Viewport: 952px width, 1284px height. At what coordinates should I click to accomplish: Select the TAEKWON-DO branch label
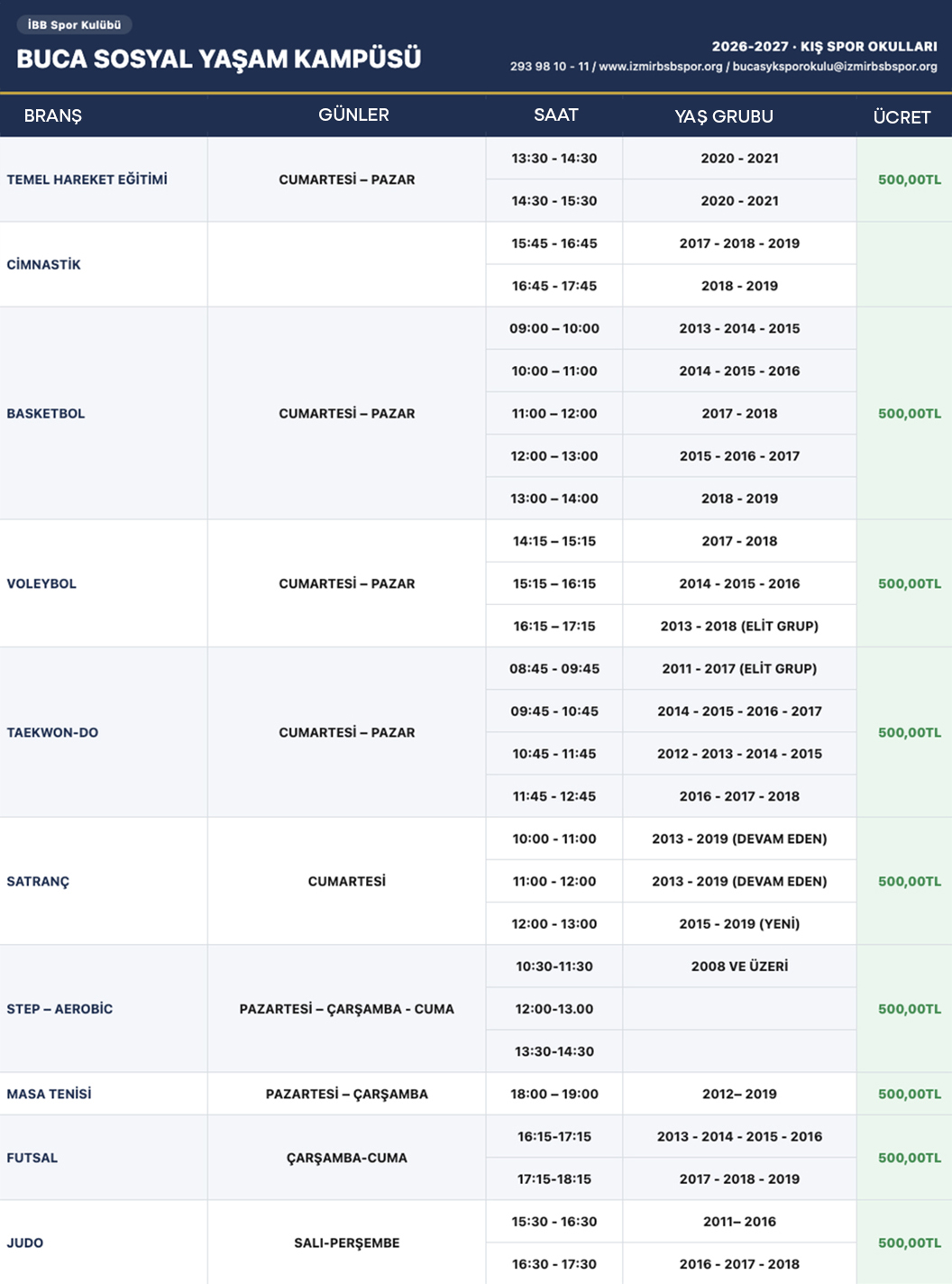tap(52, 732)
